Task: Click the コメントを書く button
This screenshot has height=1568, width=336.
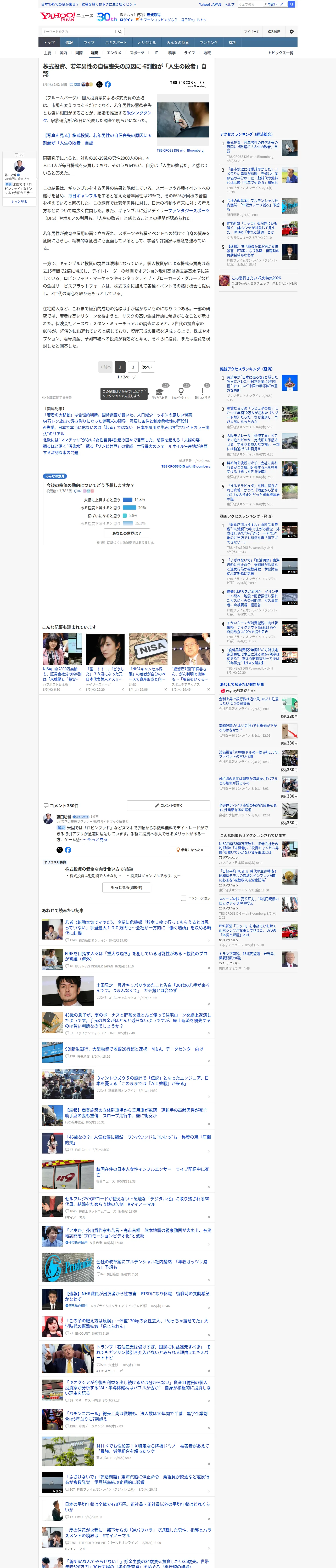Action: click(x=168, y=805)
